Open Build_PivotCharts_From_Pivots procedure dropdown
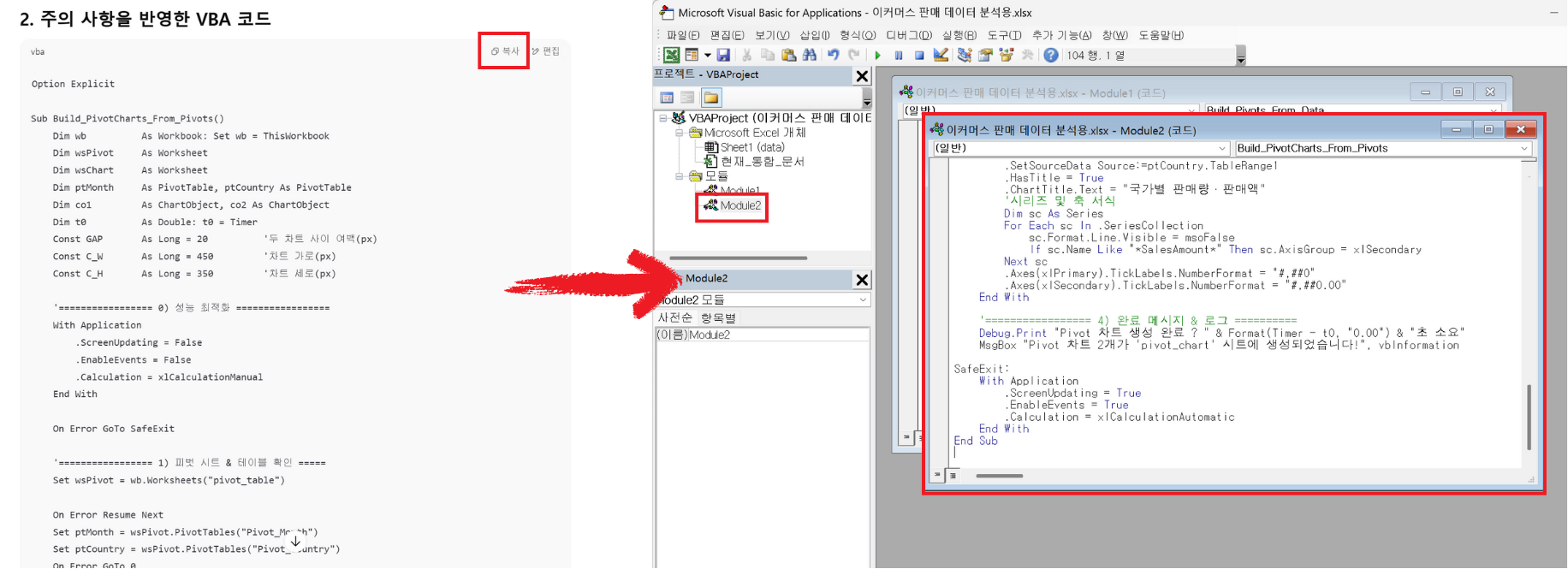 coord(1524,148)
